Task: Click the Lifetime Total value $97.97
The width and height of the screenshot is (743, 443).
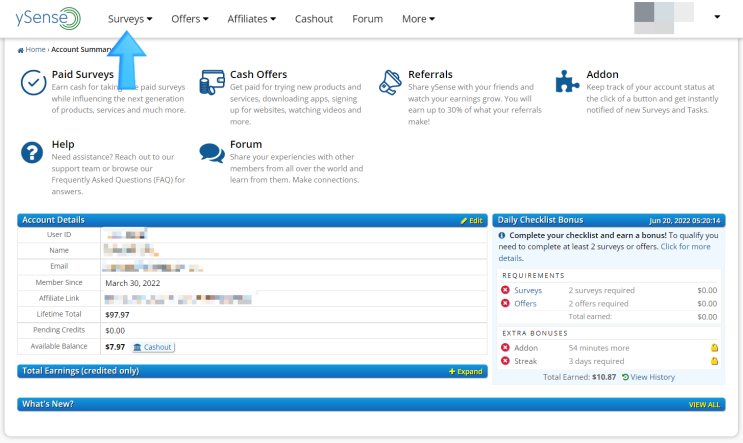Action: (117, 315)
